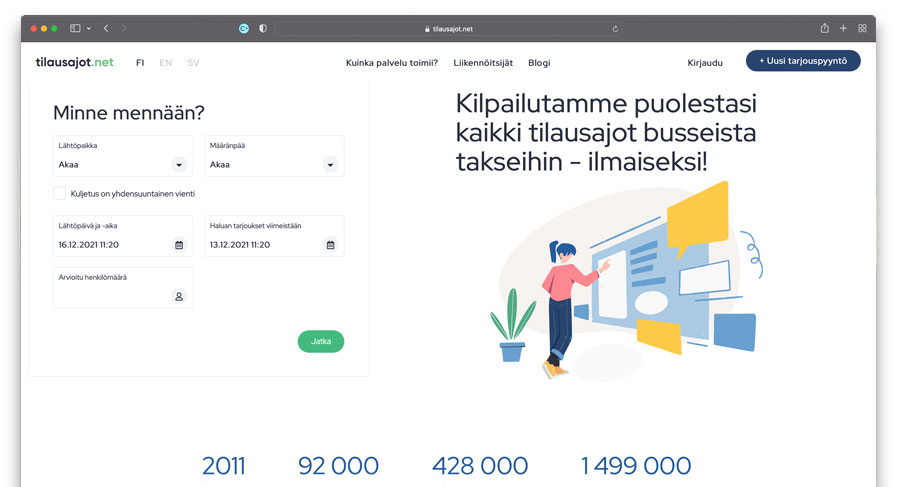900x487 pixels.
Task: Click the browser forward arrow
Action: tap(124, 29)
